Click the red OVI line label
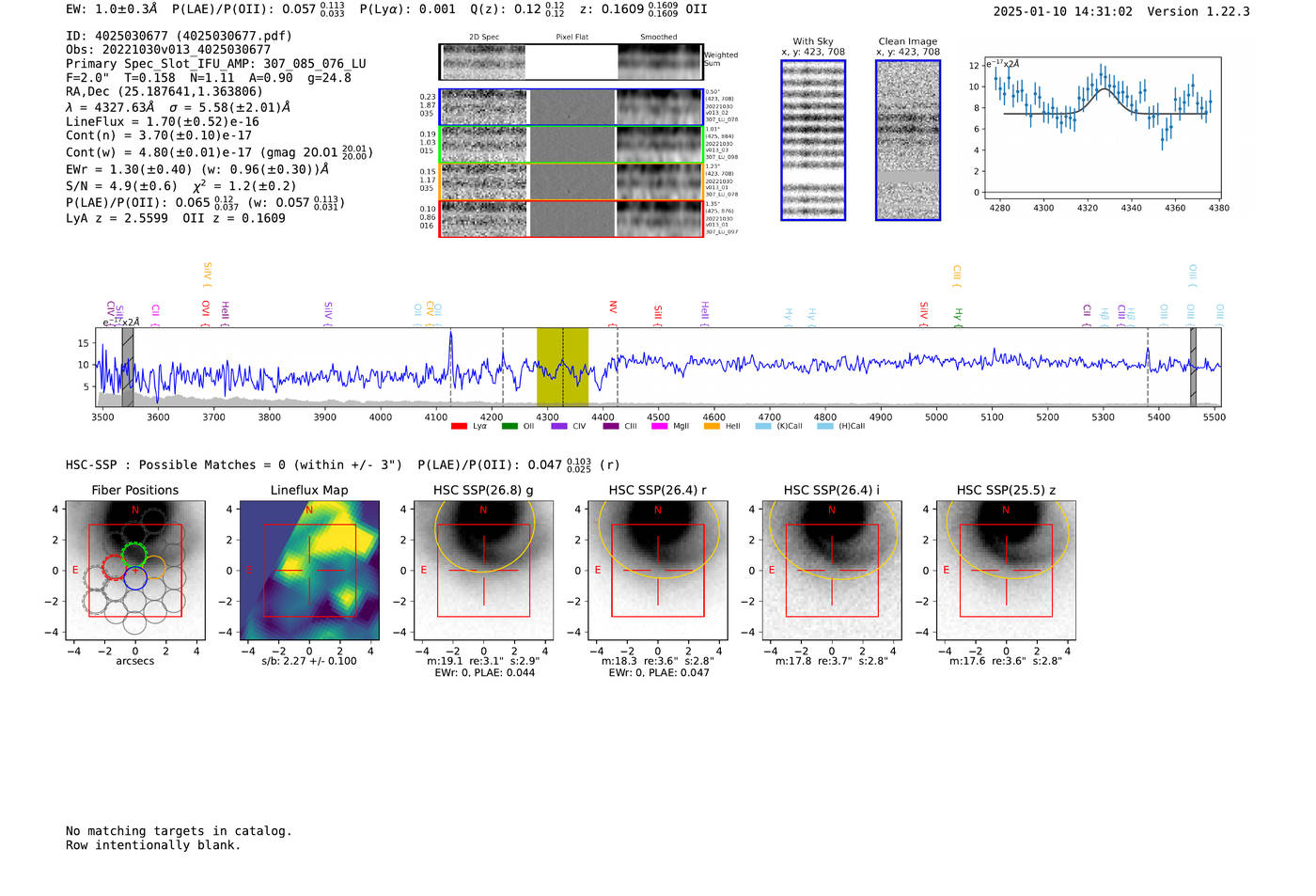Image resolution: width=1316 pixels, height=896 pixels. point(206,312)
